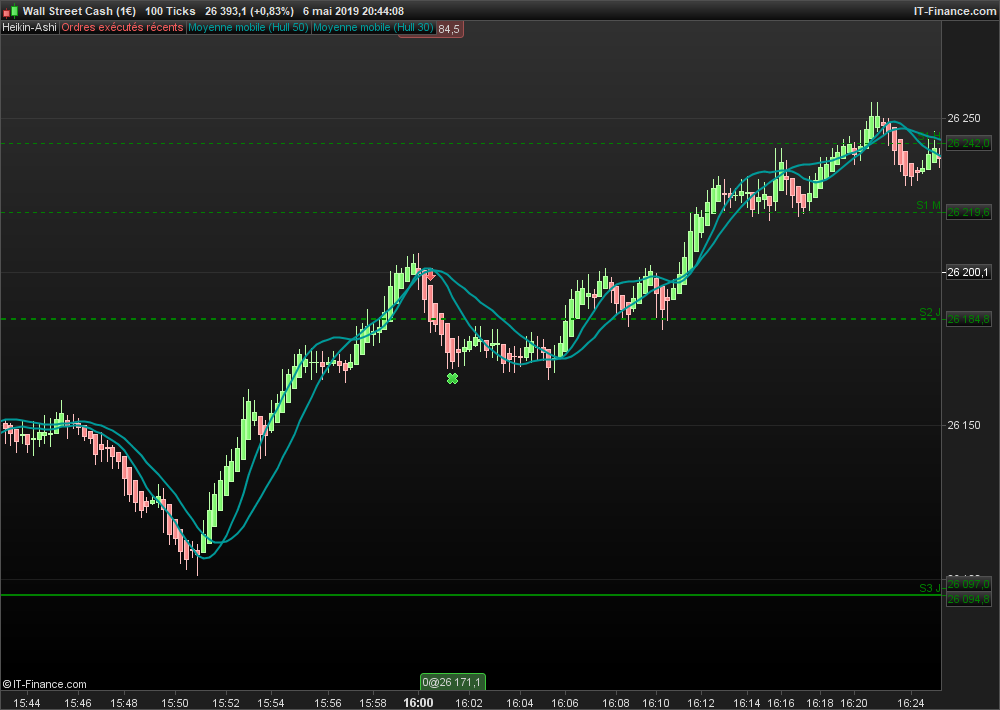This screenshot has width=1000, height=710.
Task: Click the 84,5 value tag beside the legend
Action: point(449,29)
